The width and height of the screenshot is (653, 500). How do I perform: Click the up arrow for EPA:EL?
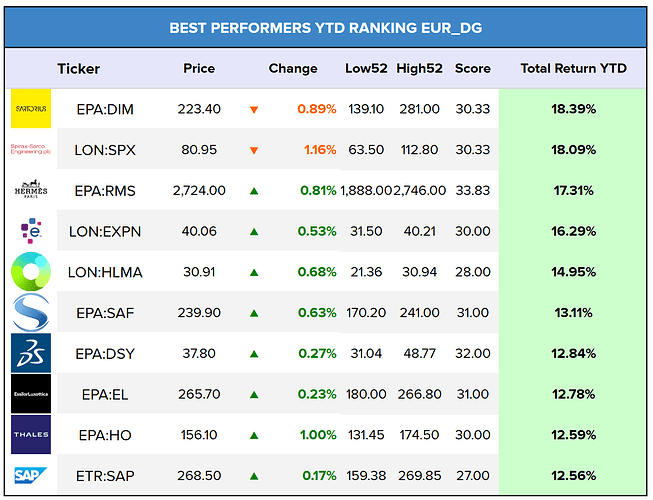tap(254, 394)
